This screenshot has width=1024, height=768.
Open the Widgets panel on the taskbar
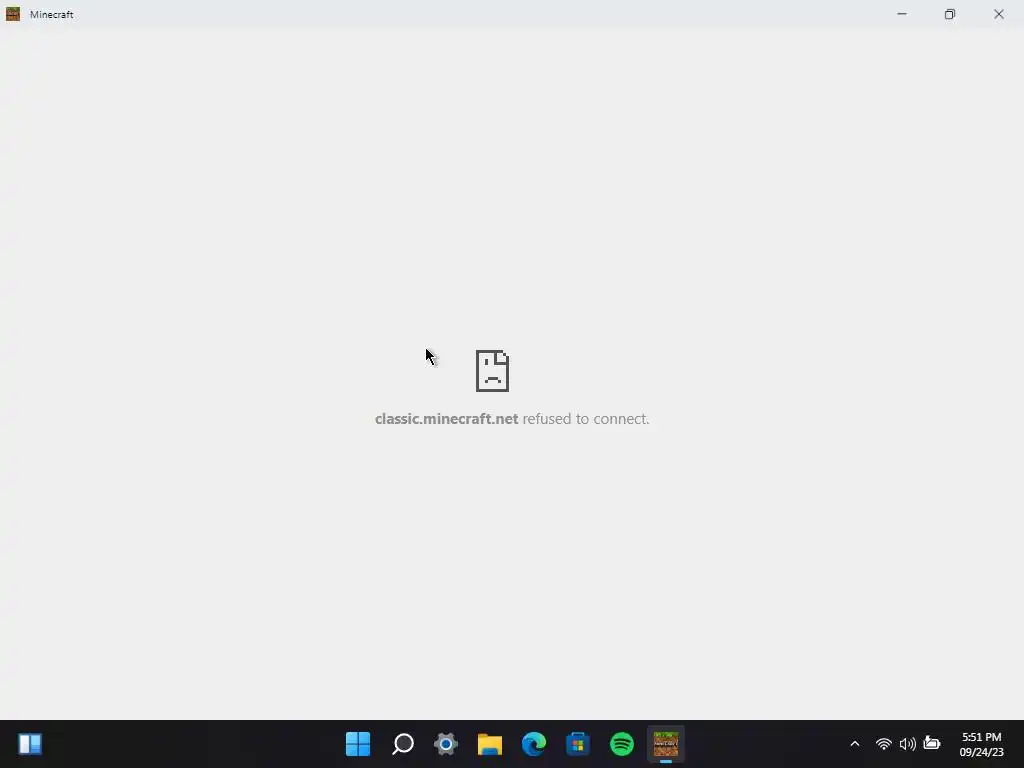(30, 744)
